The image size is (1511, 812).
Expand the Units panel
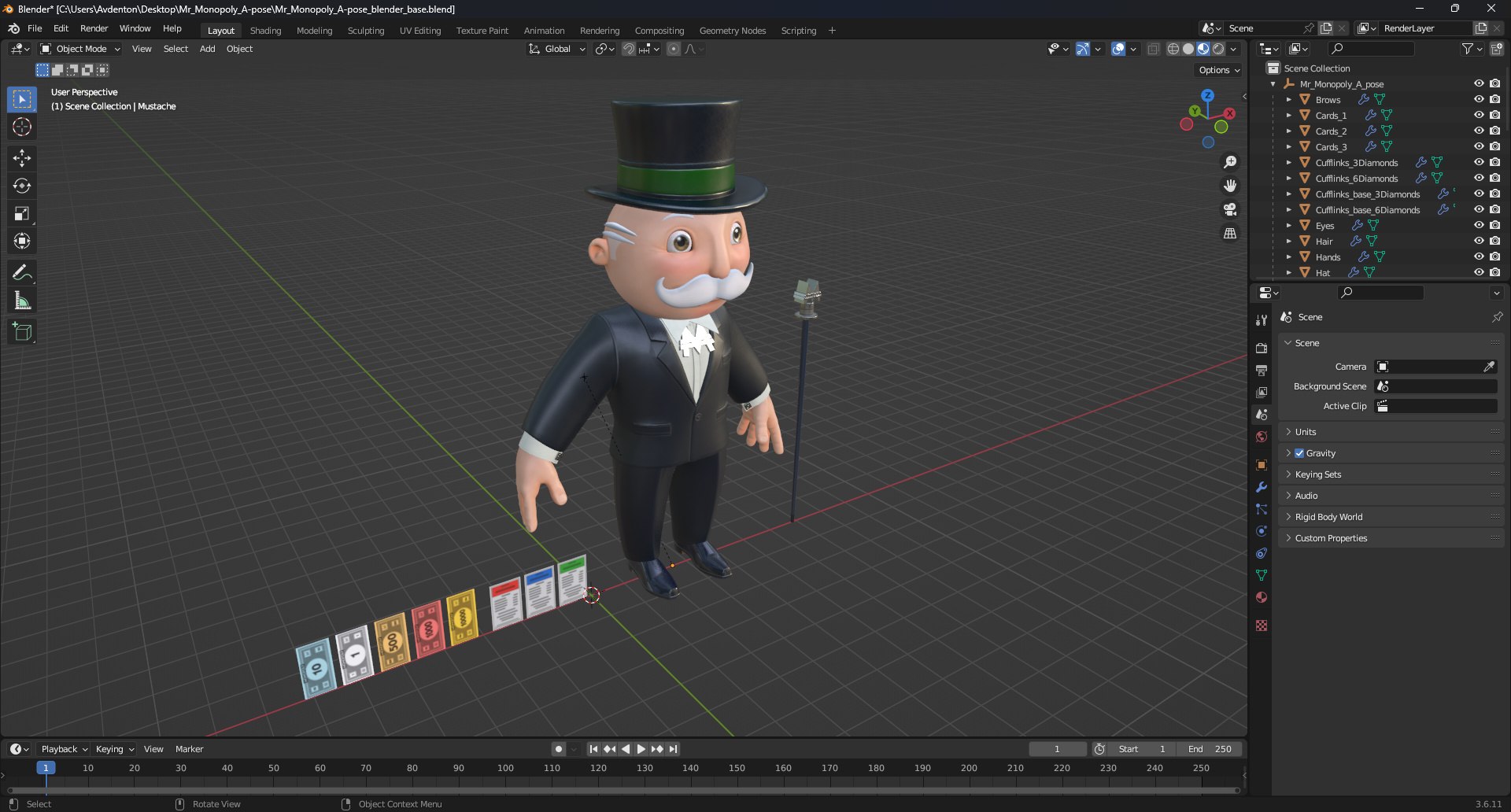pyautogui.click(x=1391, y=432)
